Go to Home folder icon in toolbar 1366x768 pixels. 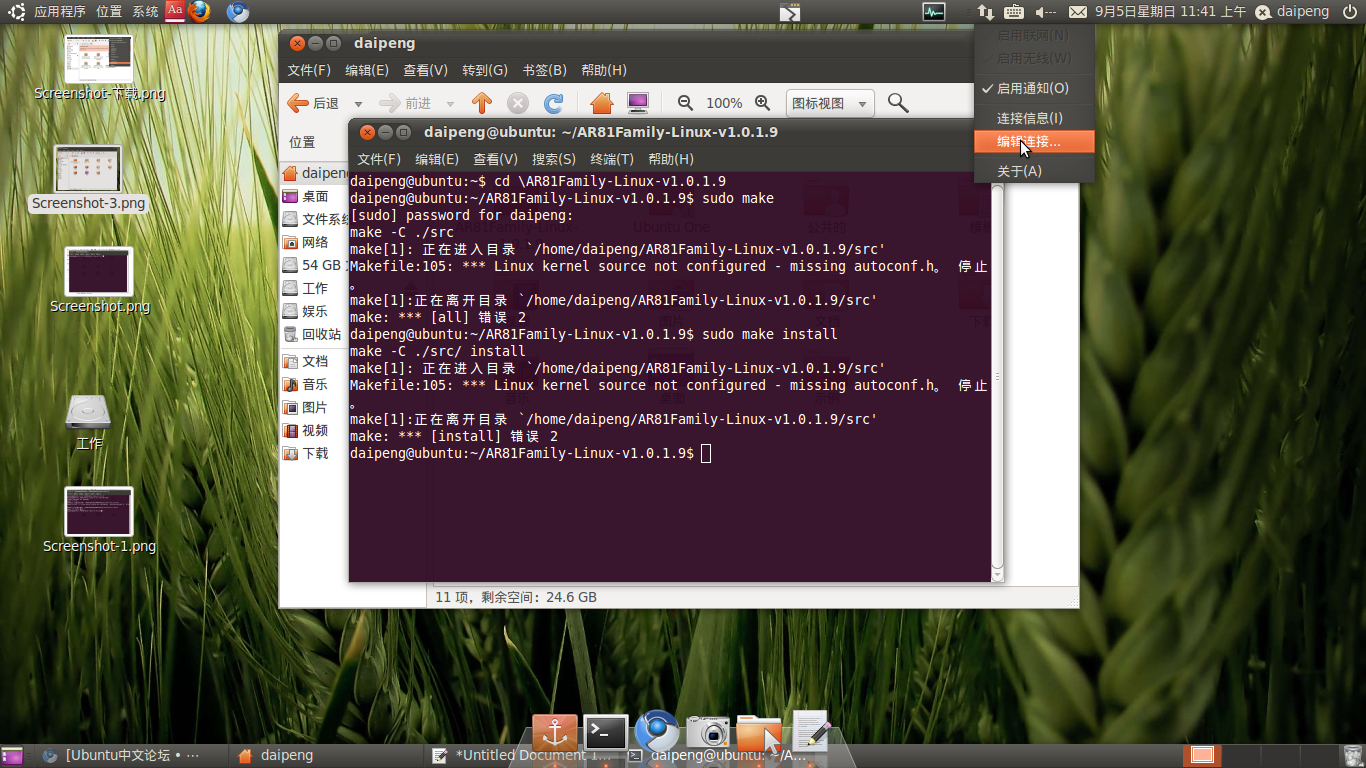click(x=601, y=103)
